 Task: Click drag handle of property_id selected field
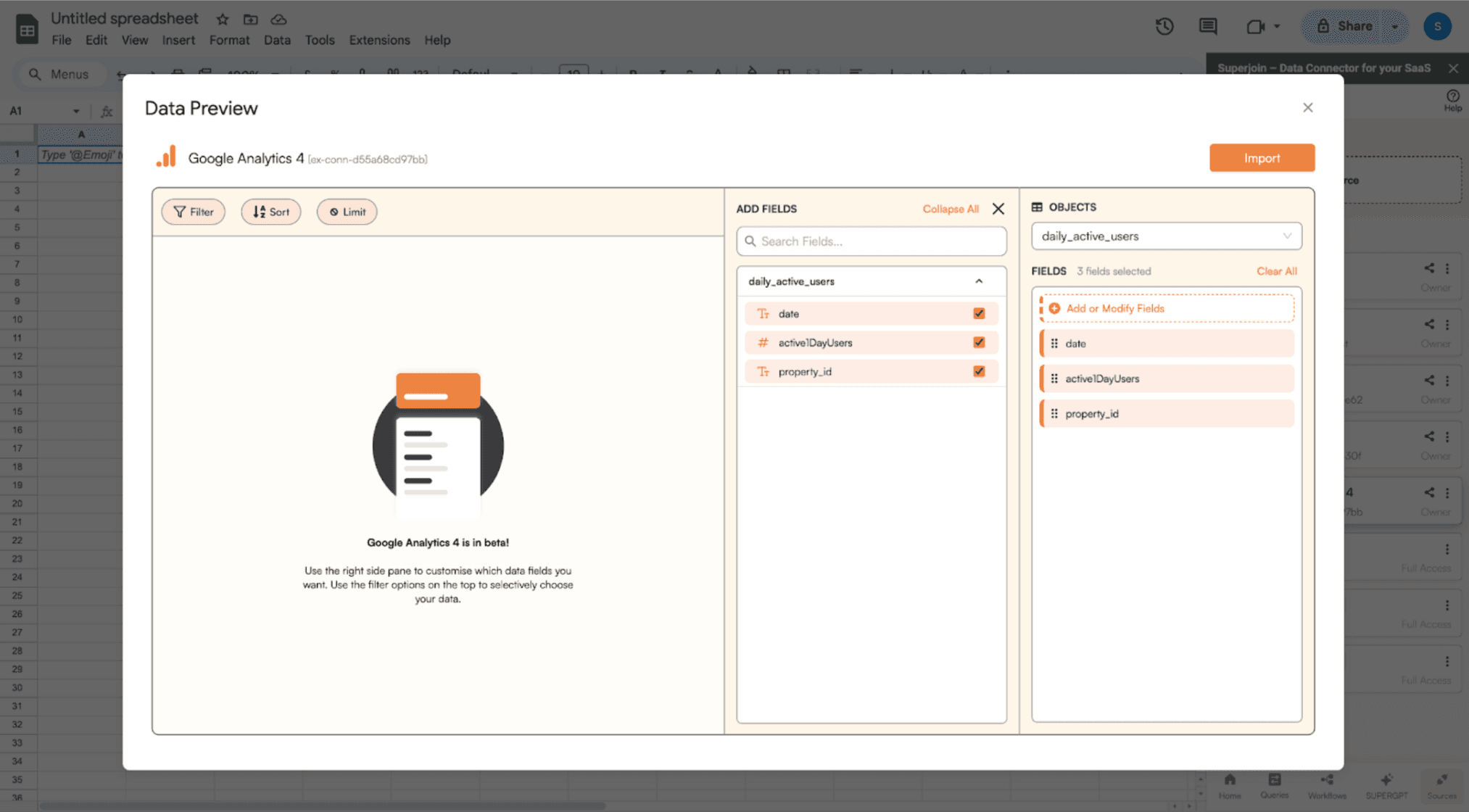(x=1054, y=413)
